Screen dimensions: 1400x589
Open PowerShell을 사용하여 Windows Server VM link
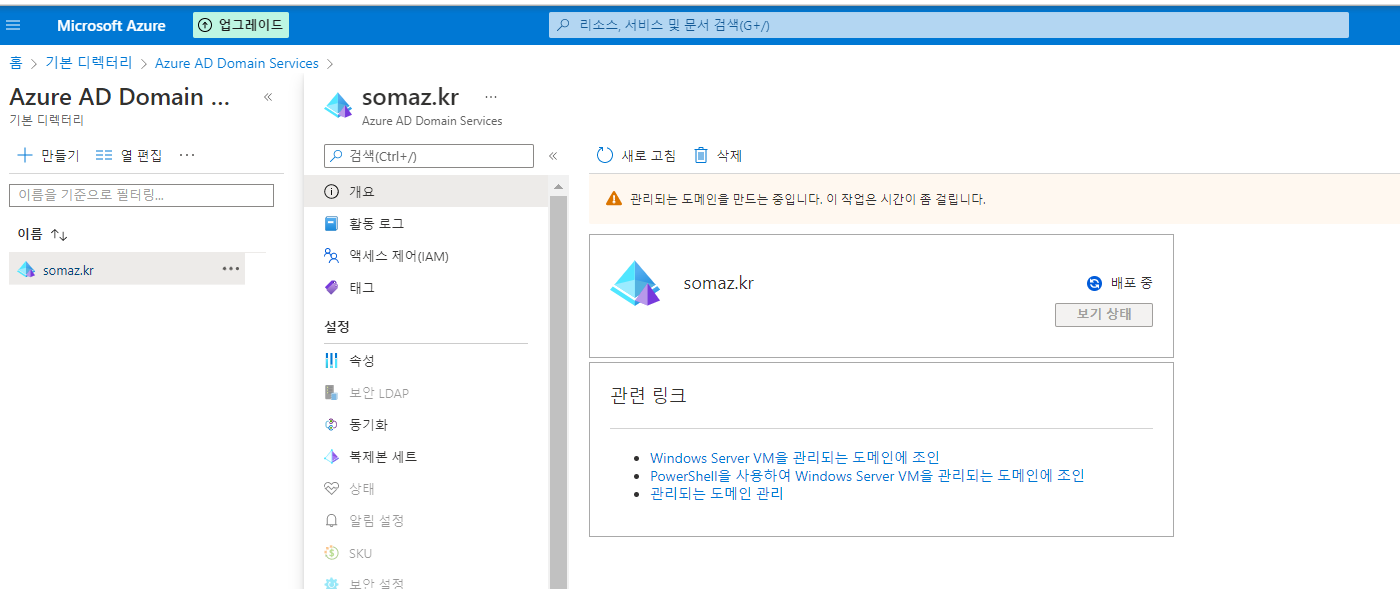867,476
